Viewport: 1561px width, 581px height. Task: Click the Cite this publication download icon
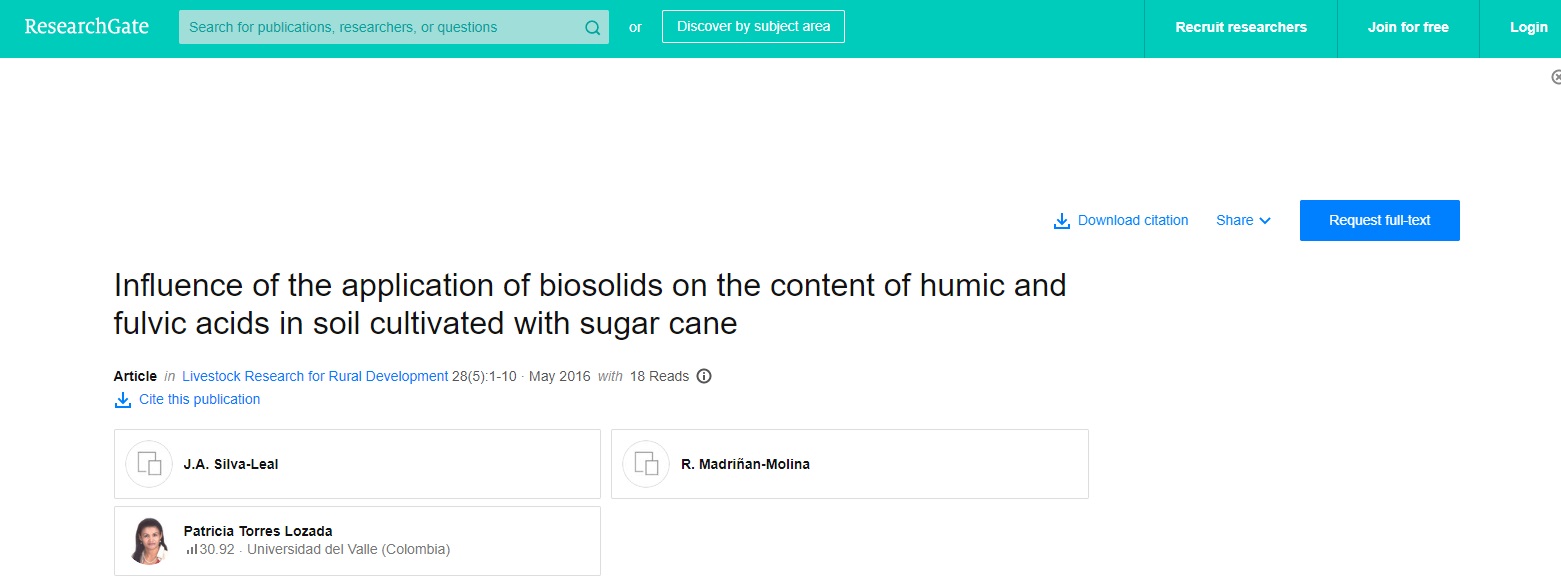123,400
